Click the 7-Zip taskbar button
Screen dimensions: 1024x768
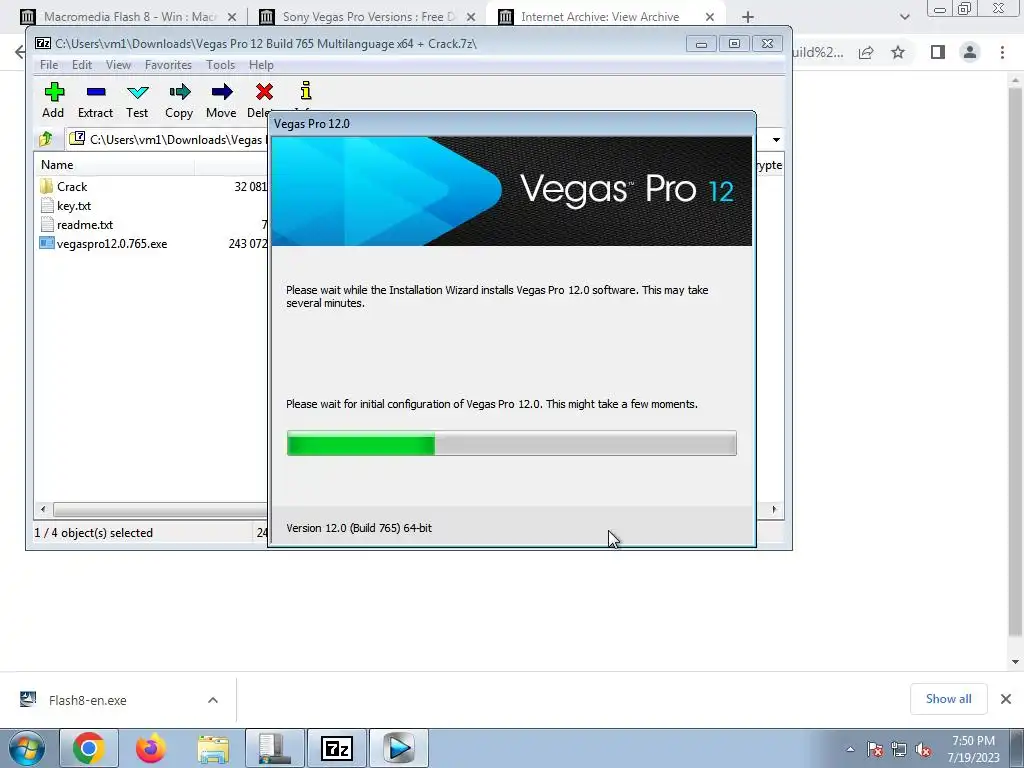(x=336, y=748)
